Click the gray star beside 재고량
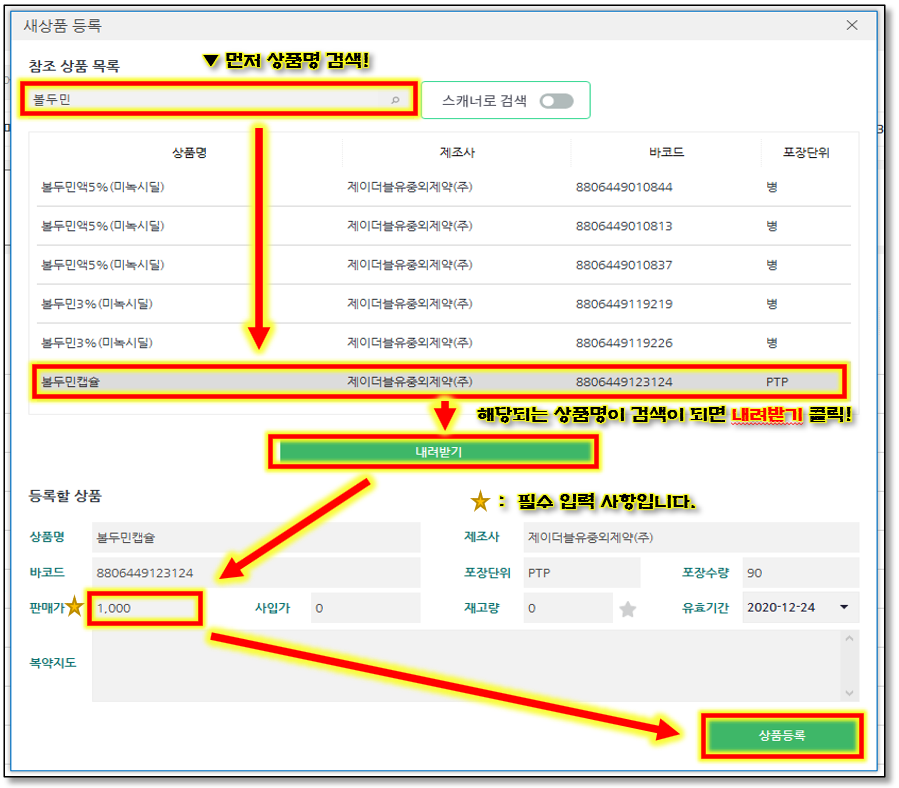The width and height of the screenshot is (899, 788). (627, 608)
